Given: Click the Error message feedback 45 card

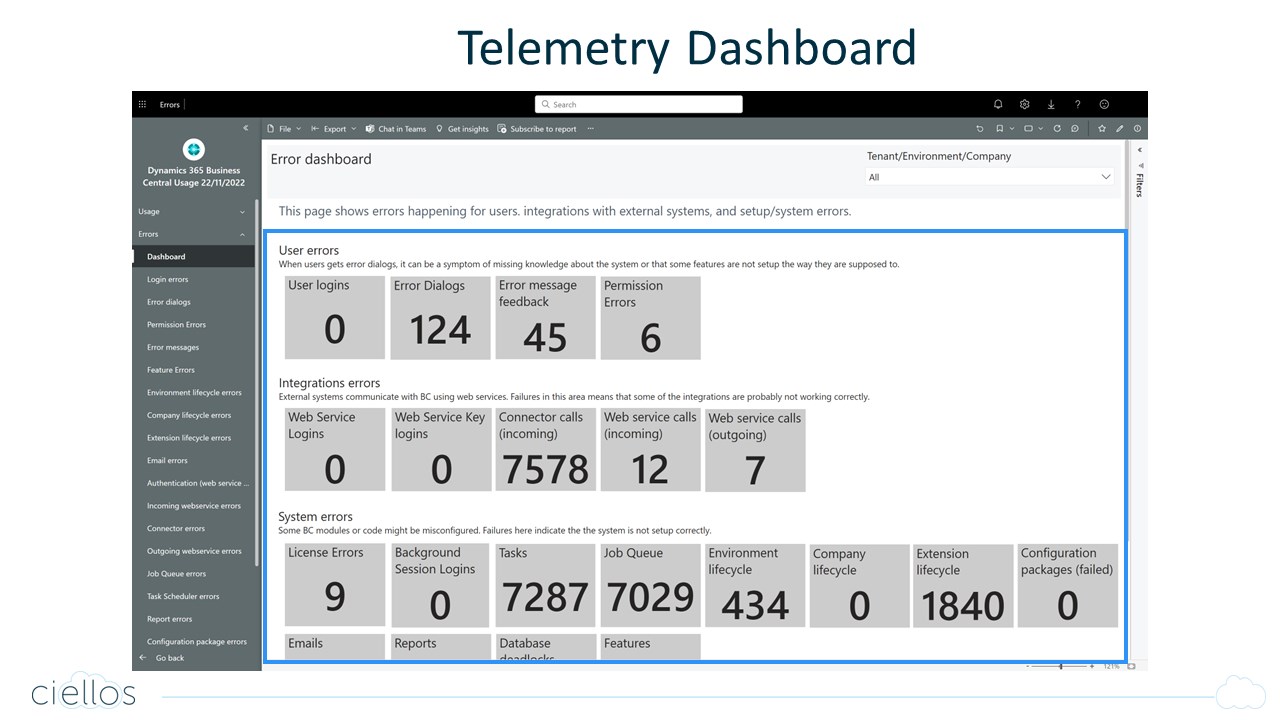Looking at the screenshot, I should 545,317.
